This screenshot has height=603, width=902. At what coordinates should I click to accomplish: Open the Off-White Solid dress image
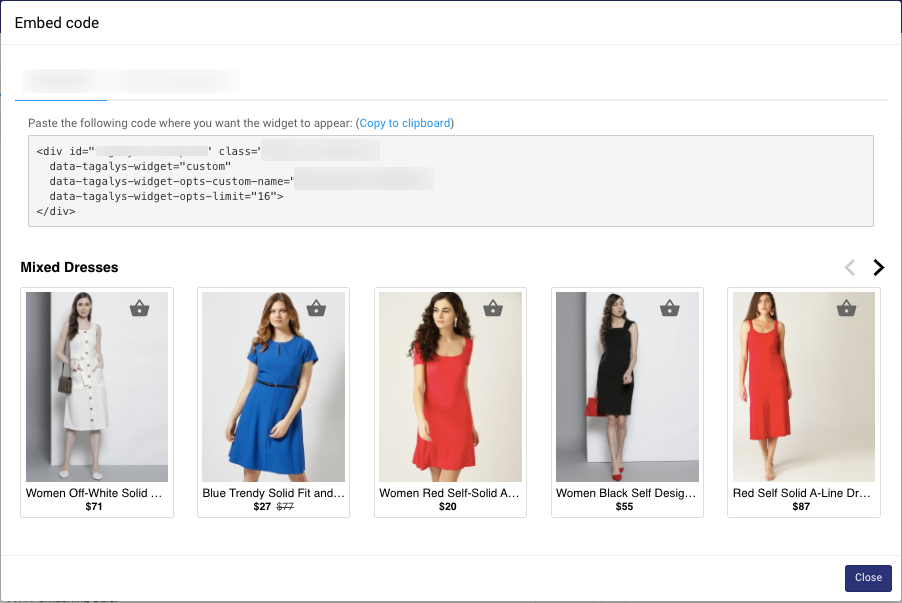pyautogui.click(x=97, y=387)
